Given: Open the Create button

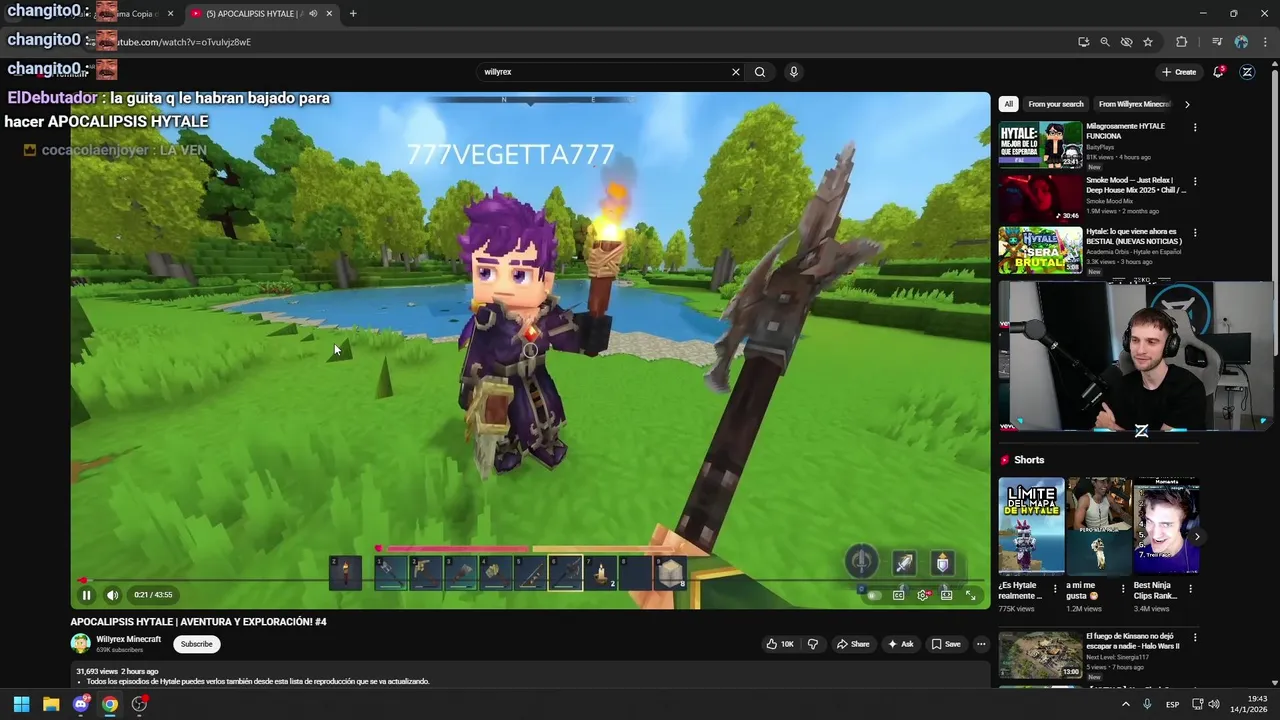Looking at the screenshot, I should pos(1179,72).
